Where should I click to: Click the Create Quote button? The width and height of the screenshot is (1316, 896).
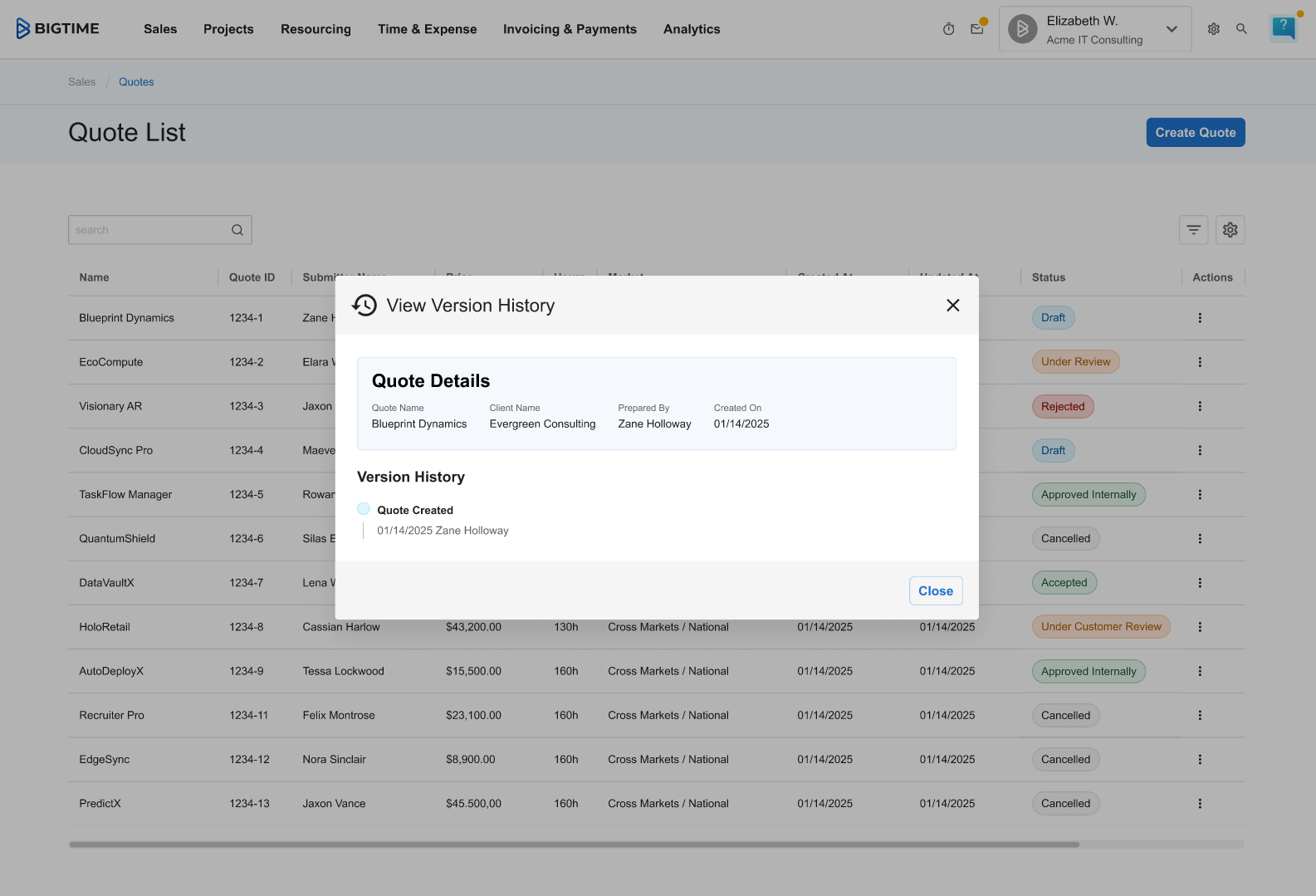(1195, 133)
